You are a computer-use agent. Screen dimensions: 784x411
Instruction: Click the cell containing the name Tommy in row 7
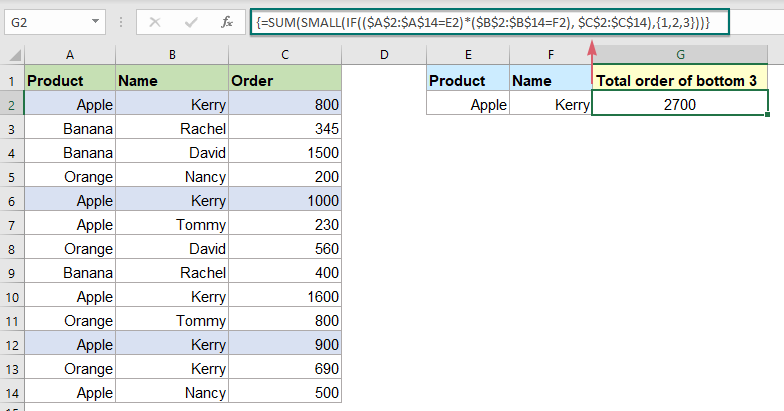point(172,224)
